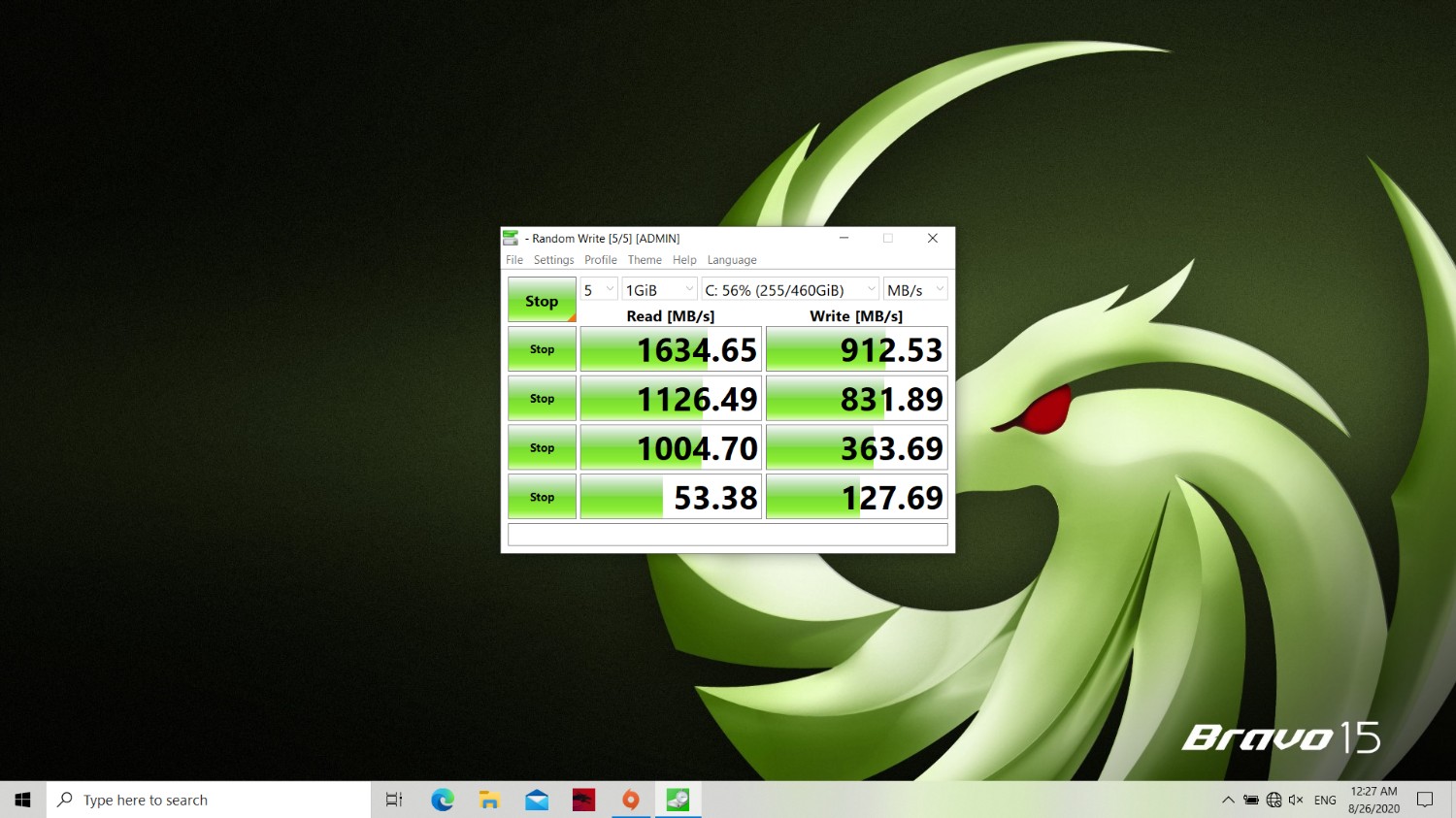Open Task View from the taskbar
The image size is (1456, 818).
tap(394, 800)
